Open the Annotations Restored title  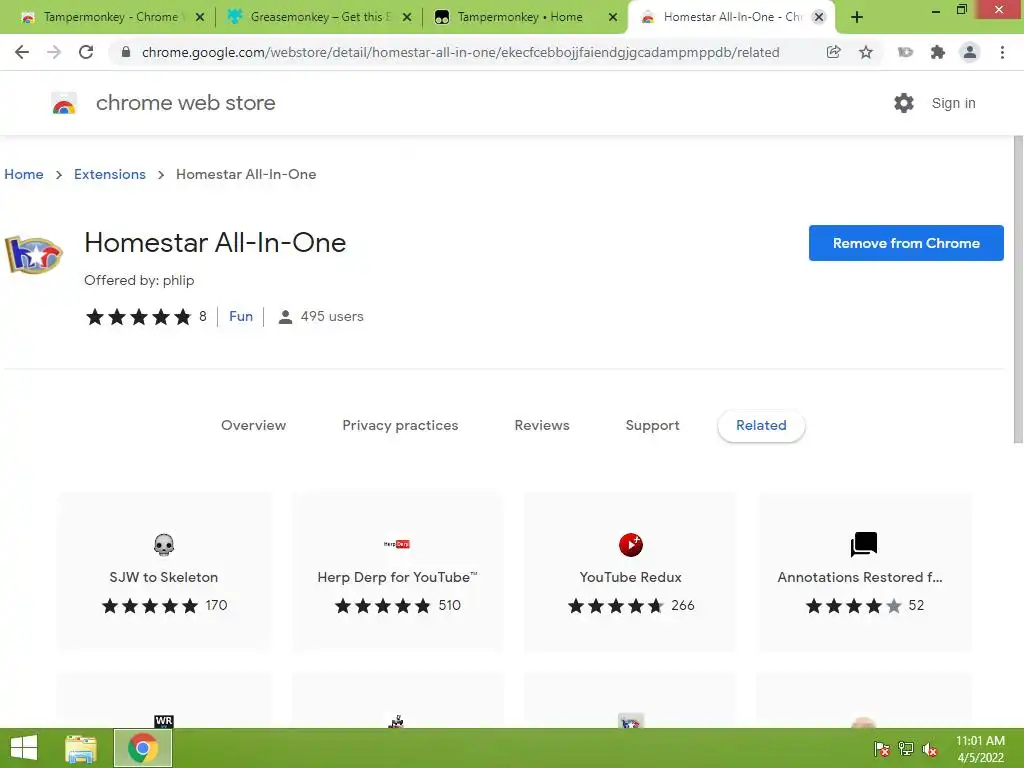point(860,577)
